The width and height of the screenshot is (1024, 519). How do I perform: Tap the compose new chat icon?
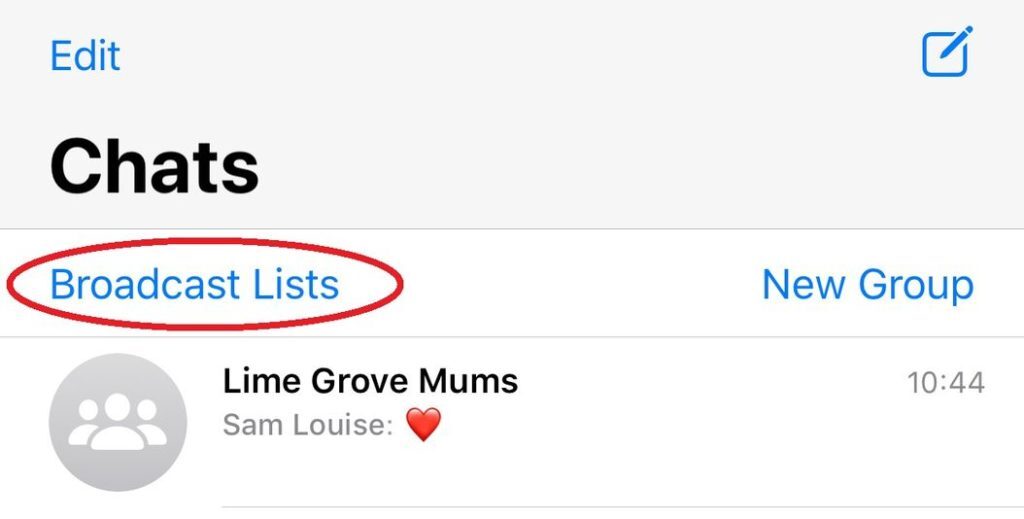click(946, 52)
